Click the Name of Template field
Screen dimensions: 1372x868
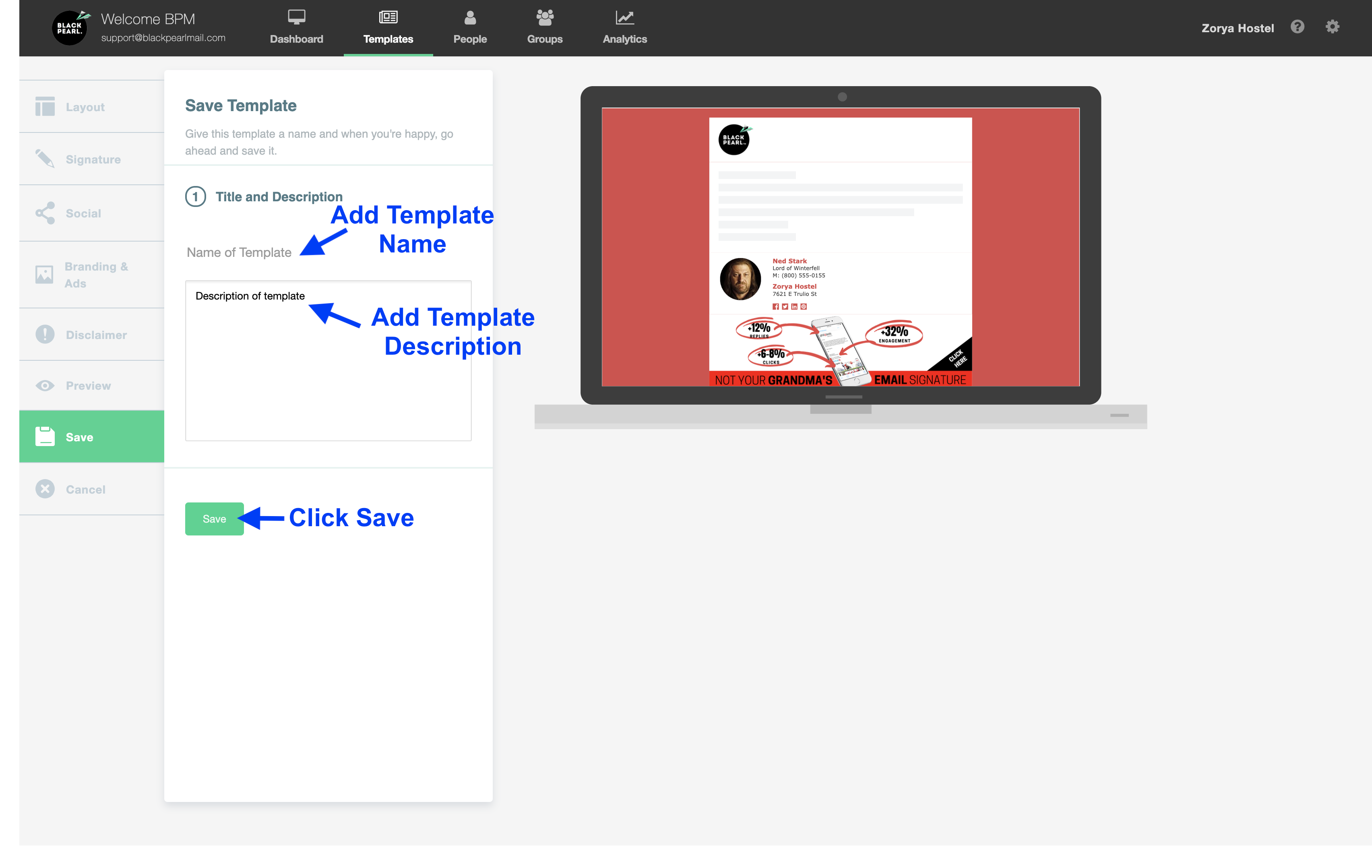click(239, 252)
